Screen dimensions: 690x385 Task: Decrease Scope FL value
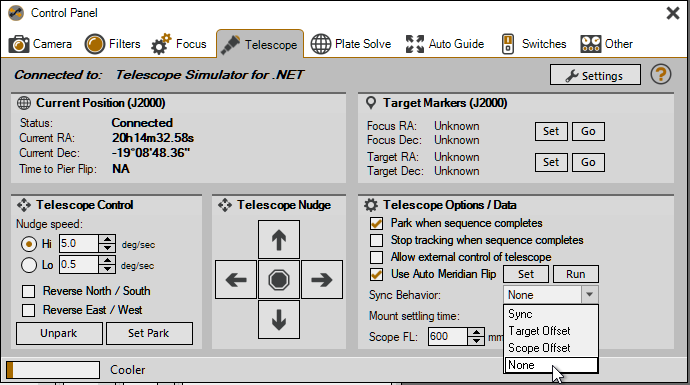(x=476, y=341)
